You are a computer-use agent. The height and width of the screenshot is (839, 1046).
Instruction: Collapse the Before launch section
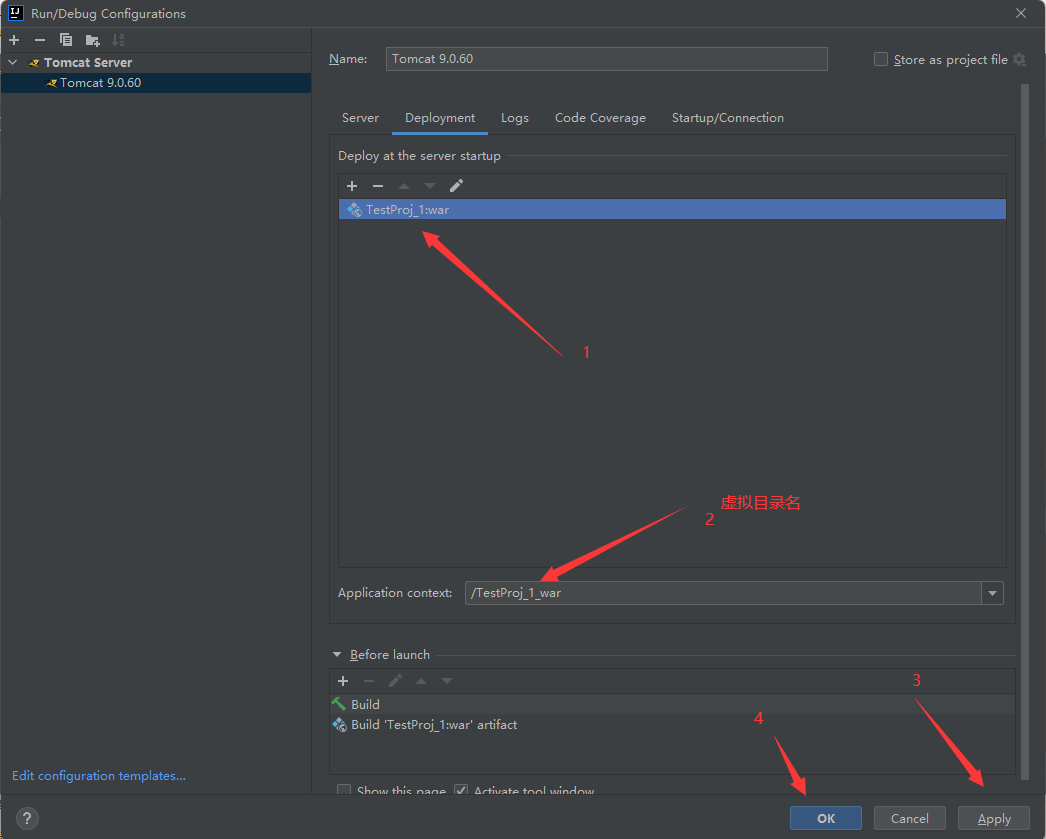pos(337,655)
